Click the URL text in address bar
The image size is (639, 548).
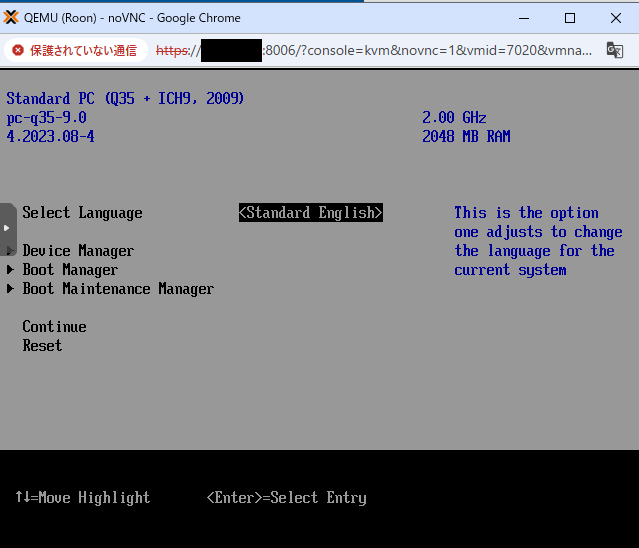[374, 51]
